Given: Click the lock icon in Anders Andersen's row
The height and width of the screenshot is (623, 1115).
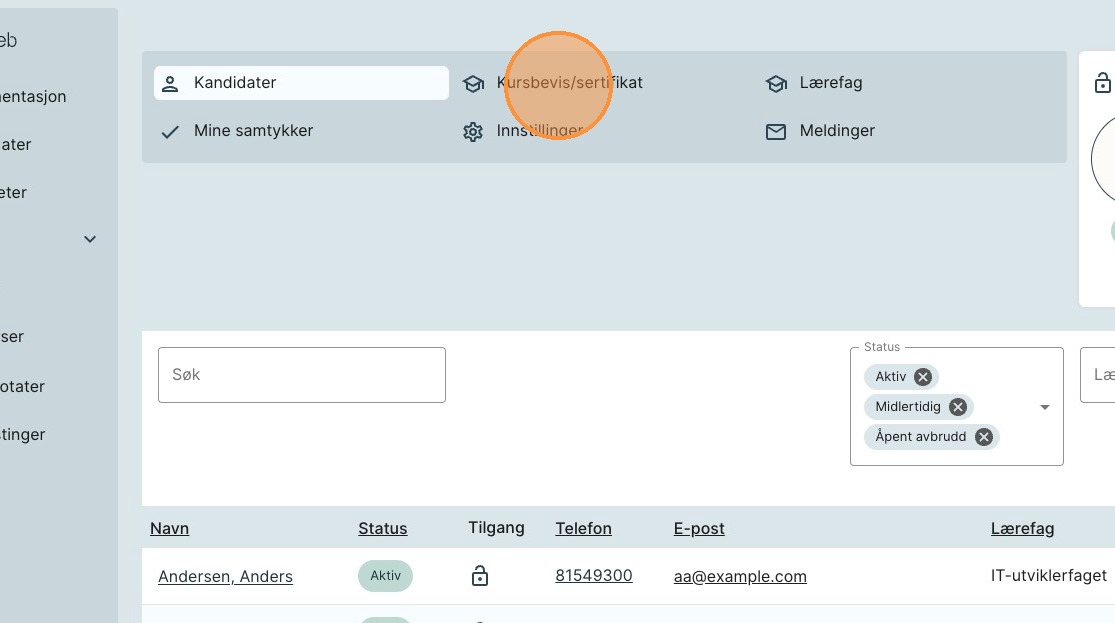Looking at the screenshot, I should pyautogui.click(x=480, y=576).
